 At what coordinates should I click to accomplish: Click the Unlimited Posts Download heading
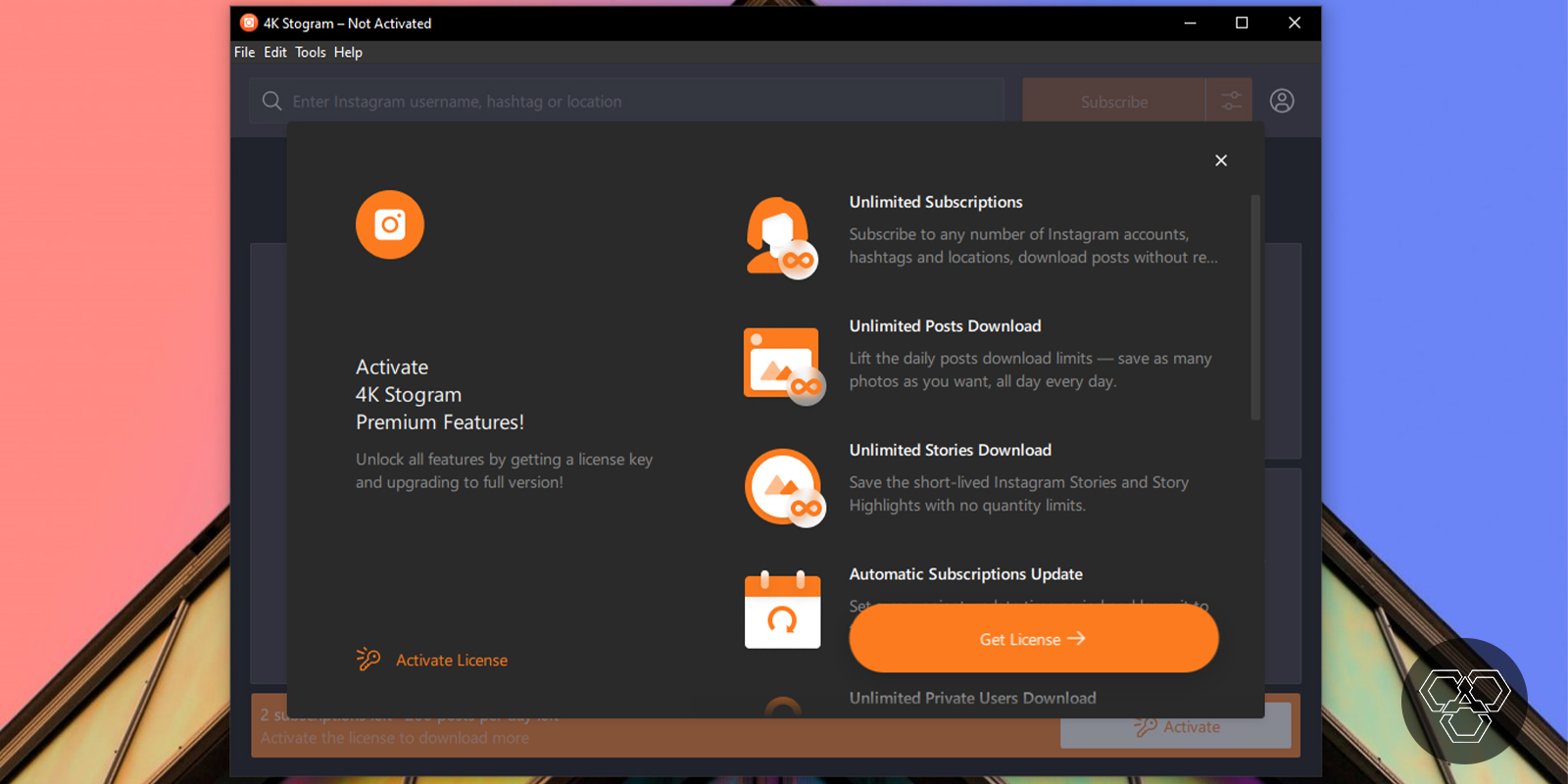[x=945, y=326]
